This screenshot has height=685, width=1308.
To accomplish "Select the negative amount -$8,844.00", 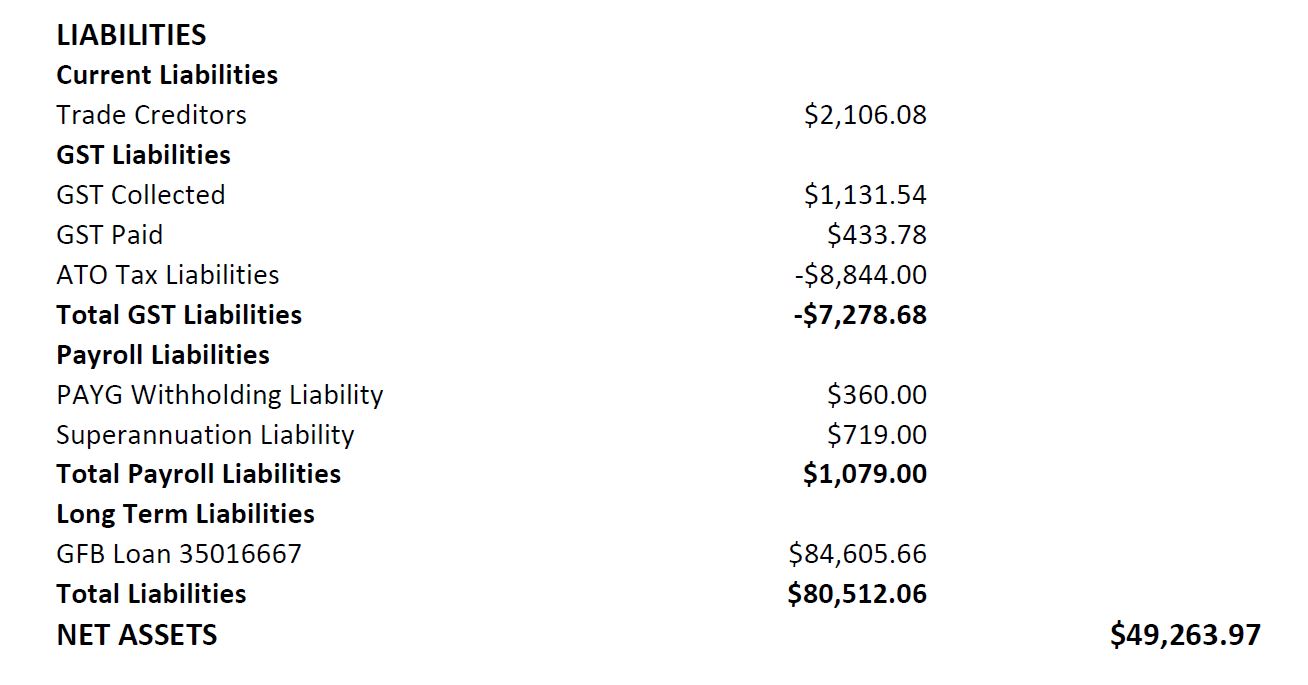I will pos(860,275).
